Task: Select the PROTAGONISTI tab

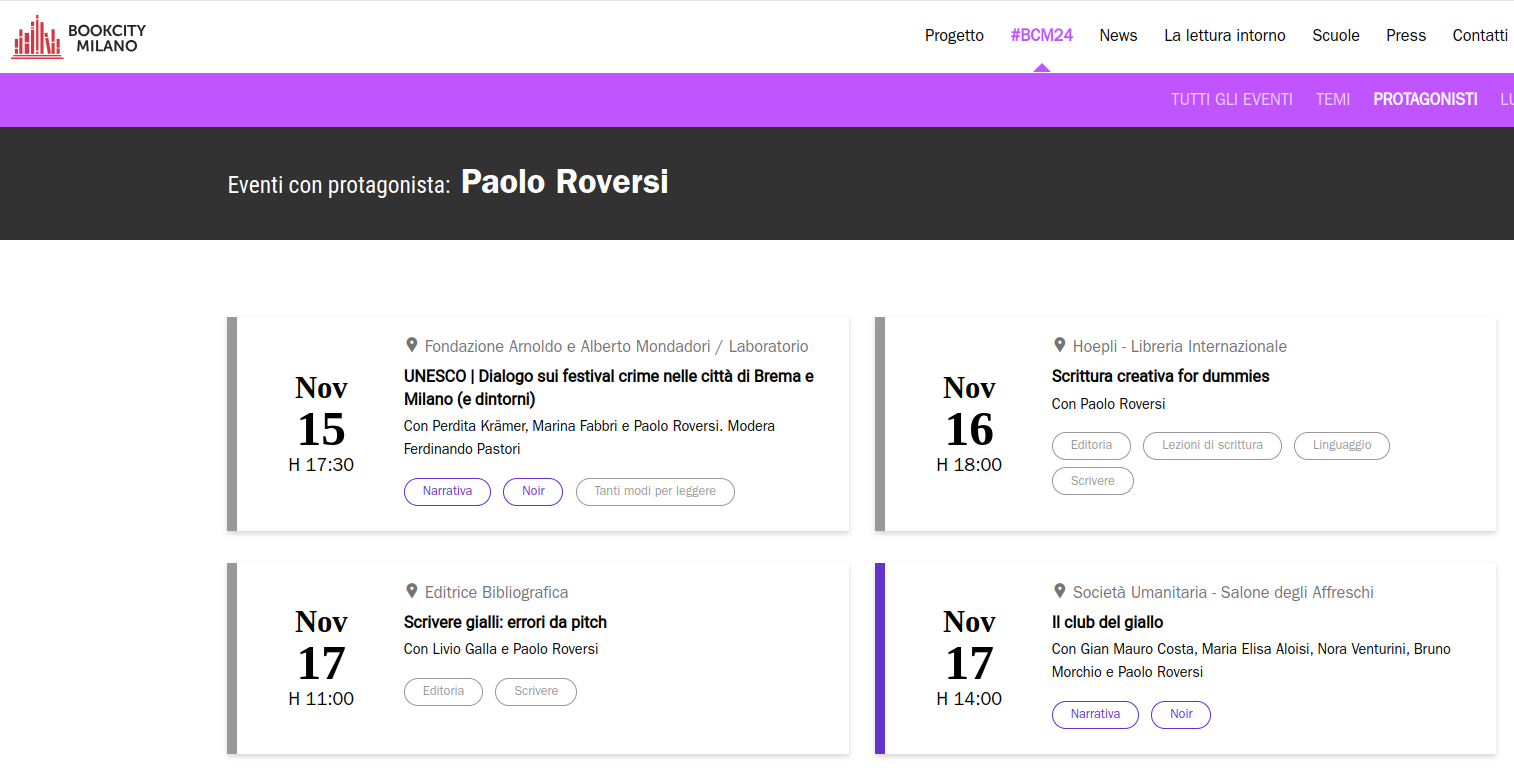Action: coord(1425,99)
